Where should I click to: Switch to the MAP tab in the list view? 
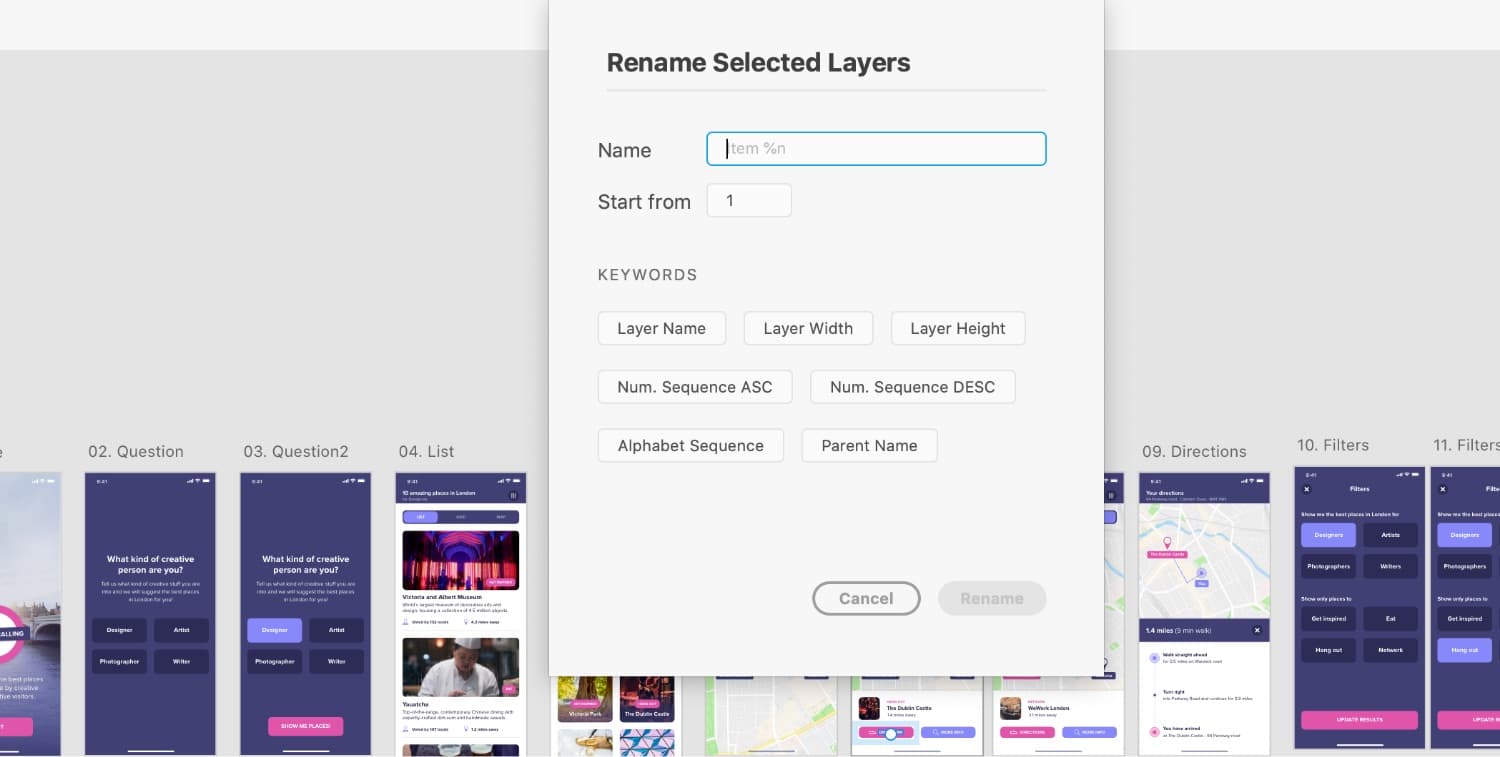click(x=460, y=517)
